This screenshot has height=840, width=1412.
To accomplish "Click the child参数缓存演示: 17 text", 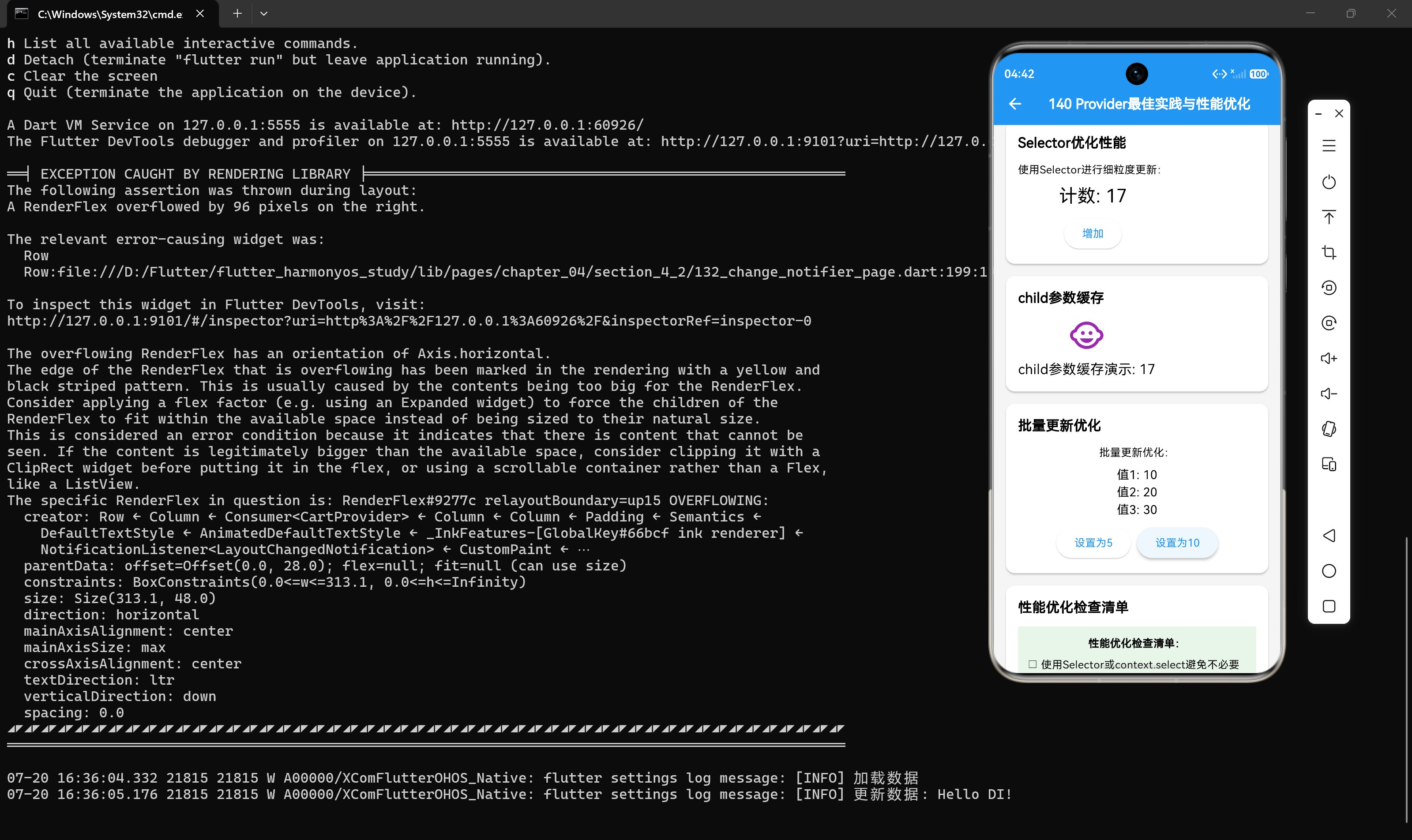I will (1086, 369).
